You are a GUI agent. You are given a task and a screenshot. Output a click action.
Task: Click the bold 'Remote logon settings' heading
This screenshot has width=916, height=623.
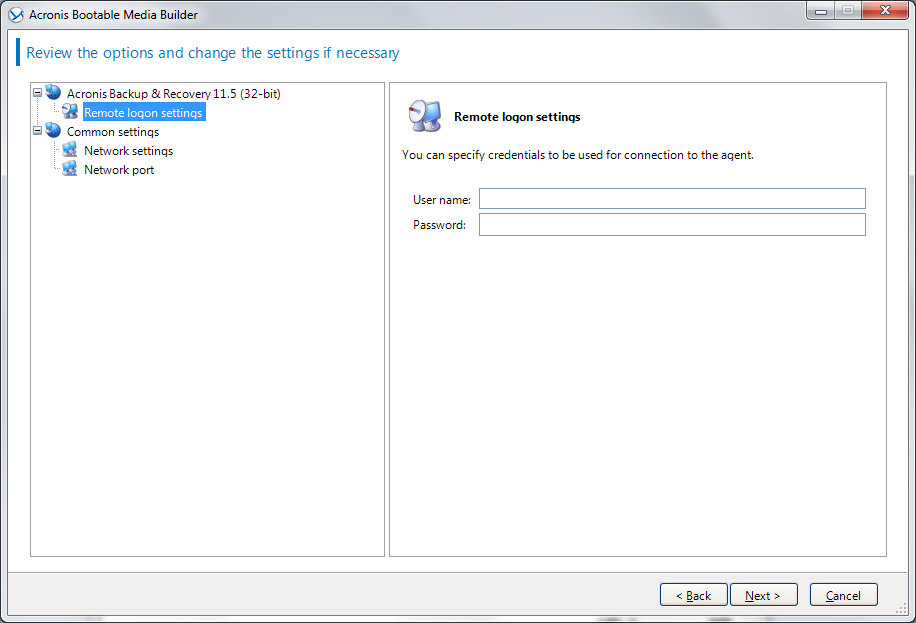[517, 117]
